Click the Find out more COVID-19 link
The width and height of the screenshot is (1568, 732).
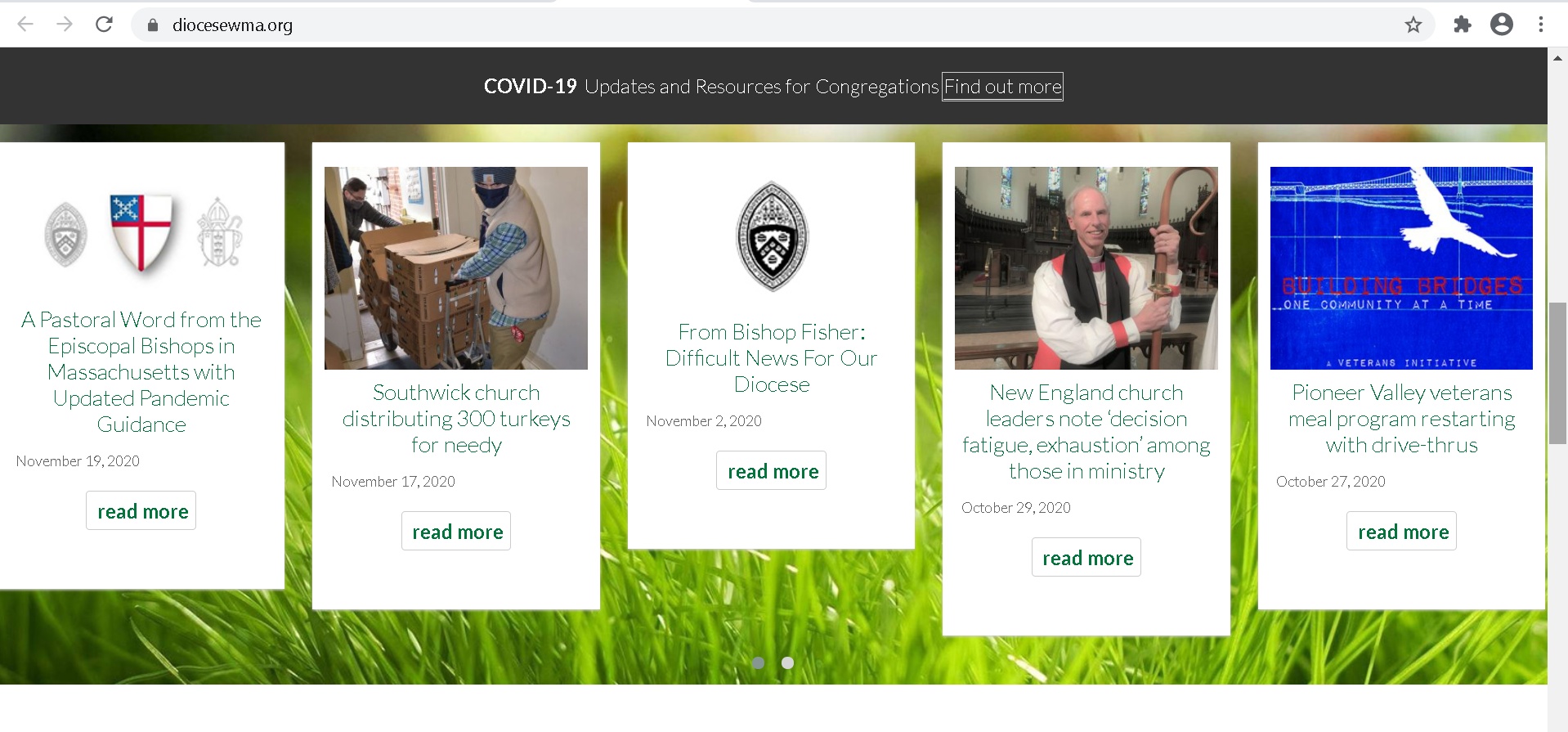click(x=1002, y=87)
